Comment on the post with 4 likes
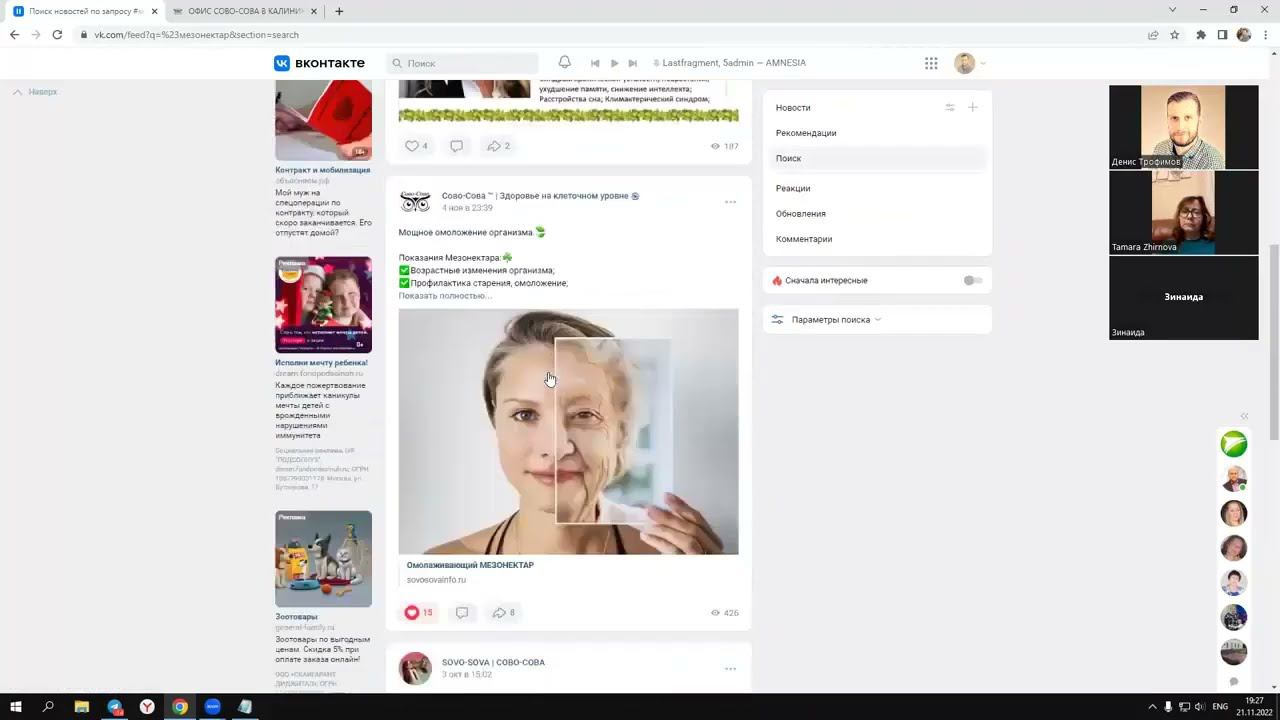 click(456, 146)
